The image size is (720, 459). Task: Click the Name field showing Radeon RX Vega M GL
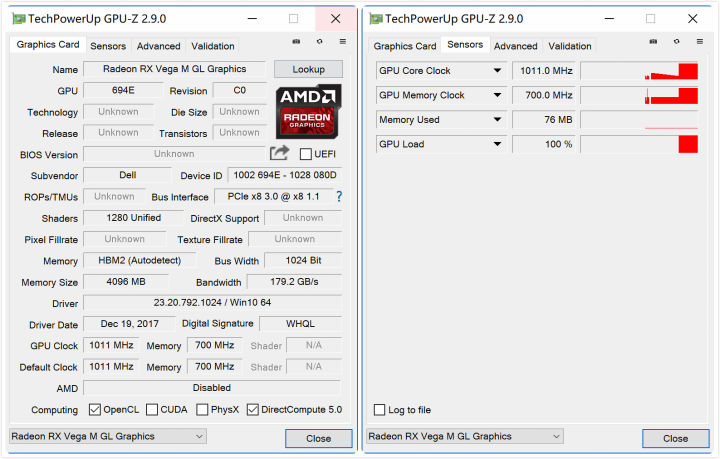(x=174, y=69)
